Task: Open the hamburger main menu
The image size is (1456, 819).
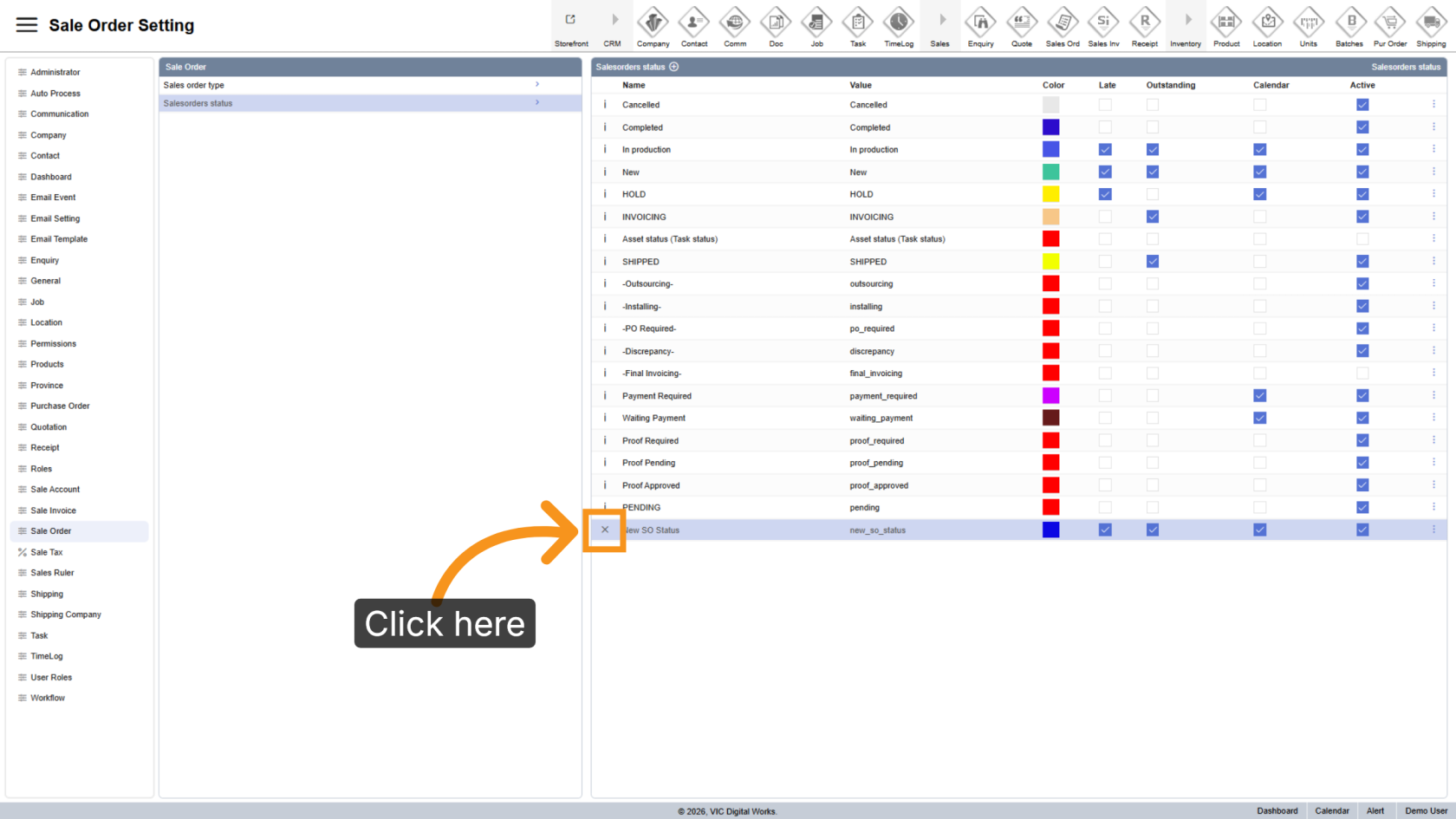Action: click(27, 25)
